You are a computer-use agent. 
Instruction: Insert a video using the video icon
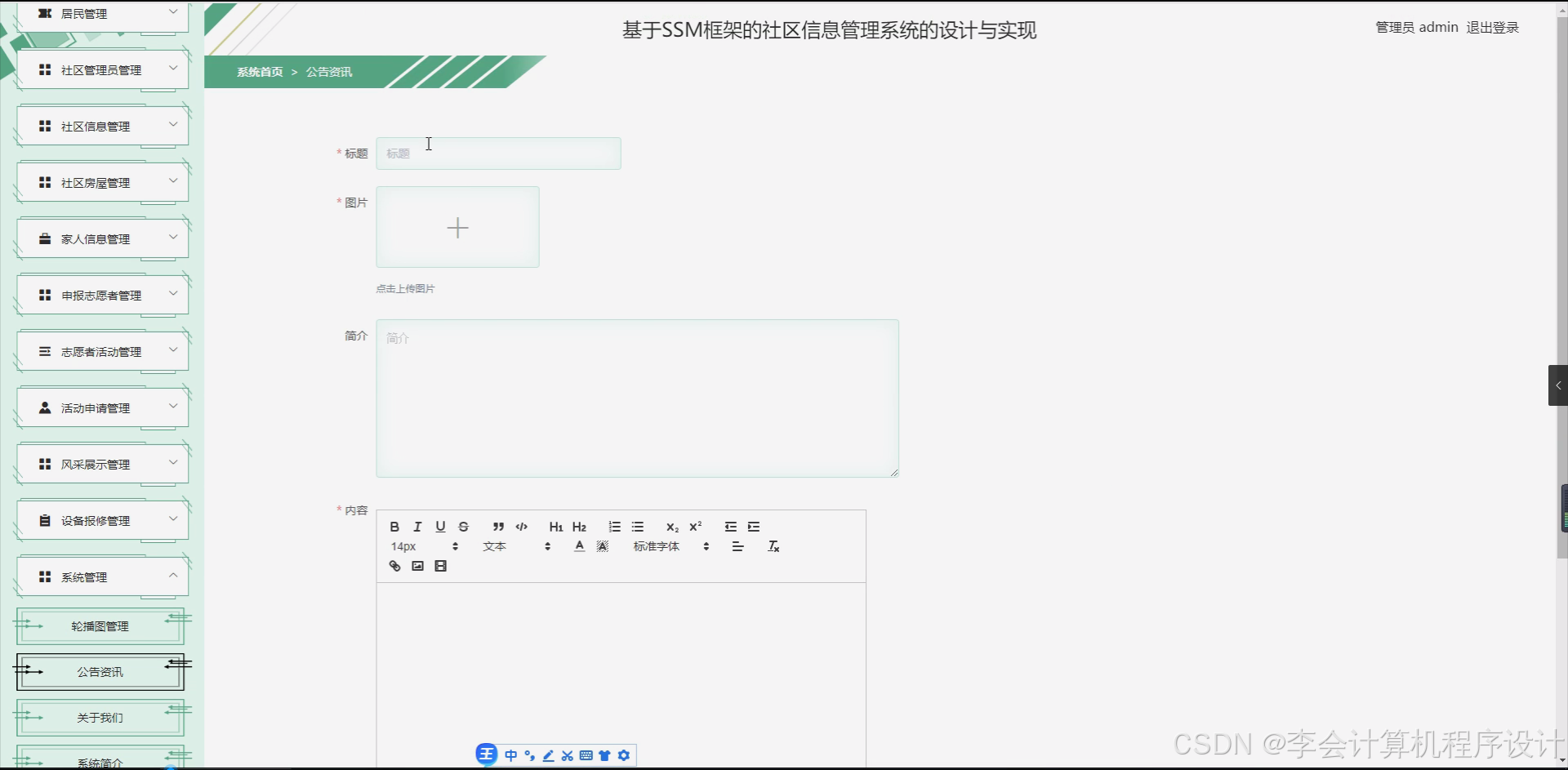point(441,566)
